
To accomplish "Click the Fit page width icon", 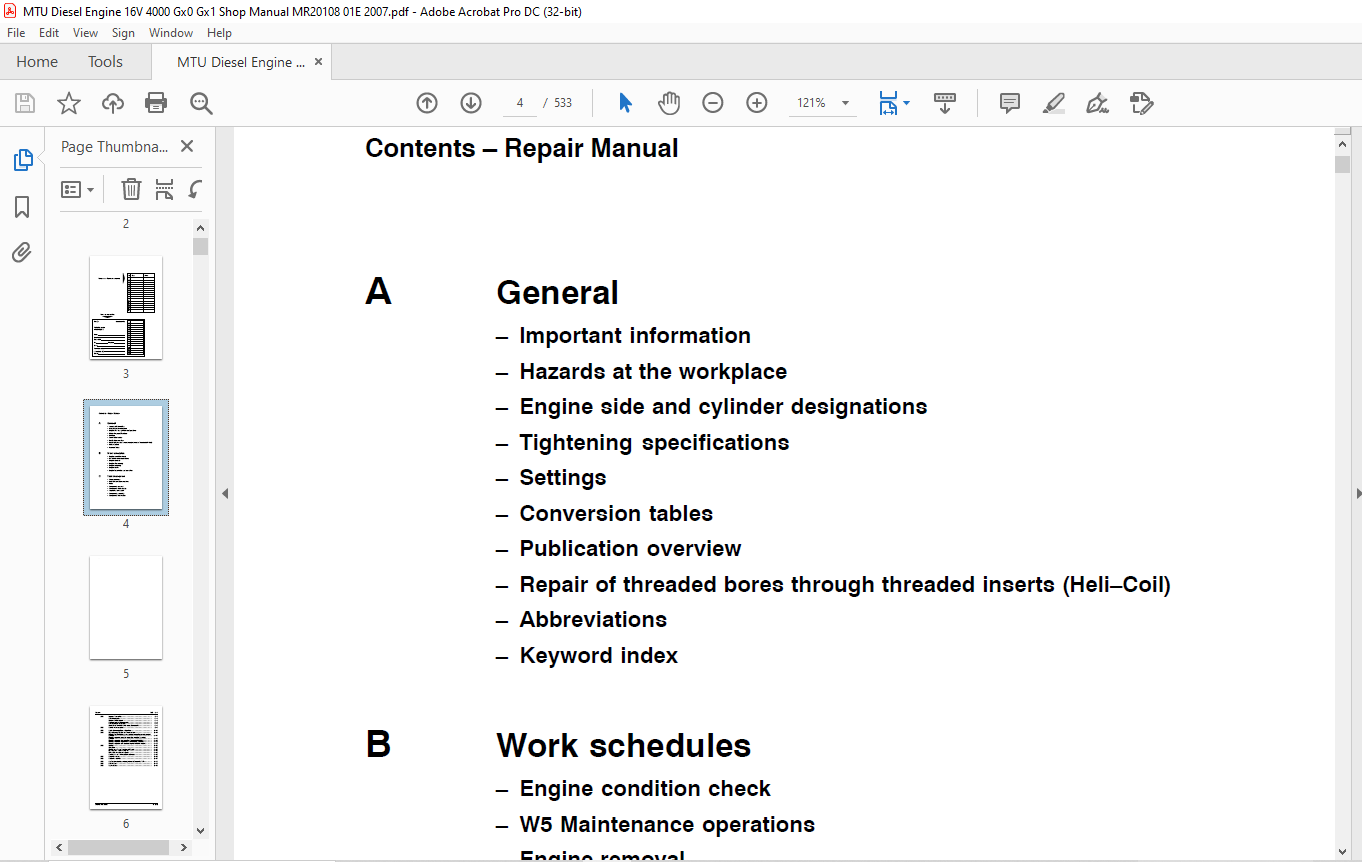I will [888, 103].
